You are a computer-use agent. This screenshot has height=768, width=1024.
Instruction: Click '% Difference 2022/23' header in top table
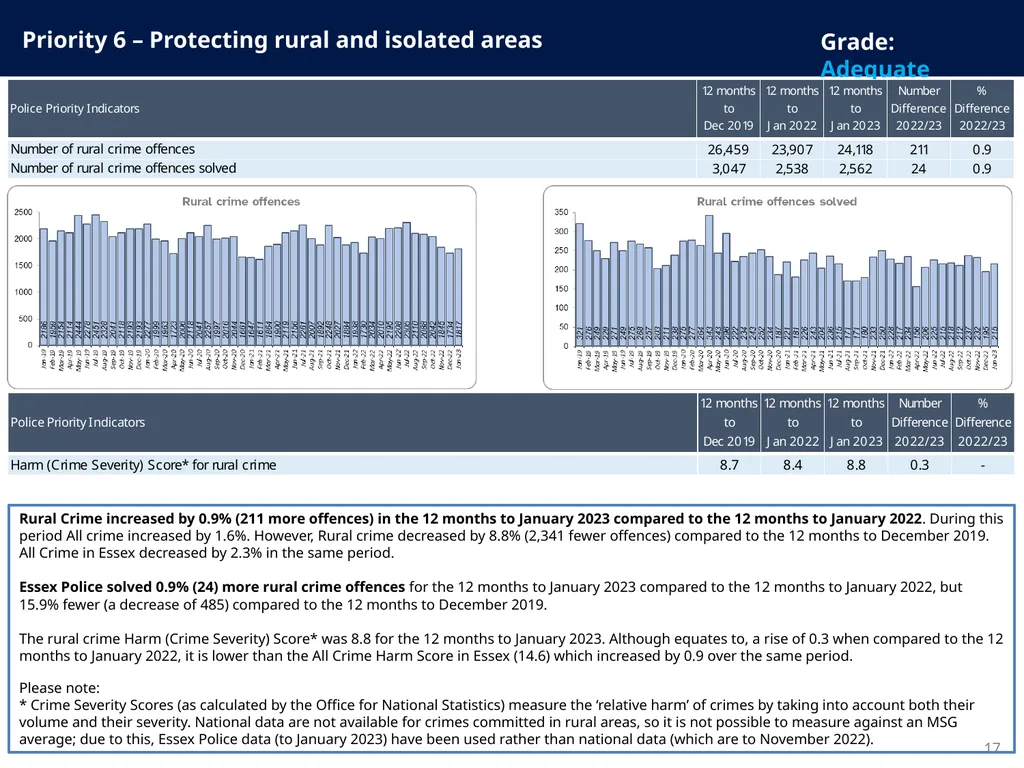pos(982,108)
